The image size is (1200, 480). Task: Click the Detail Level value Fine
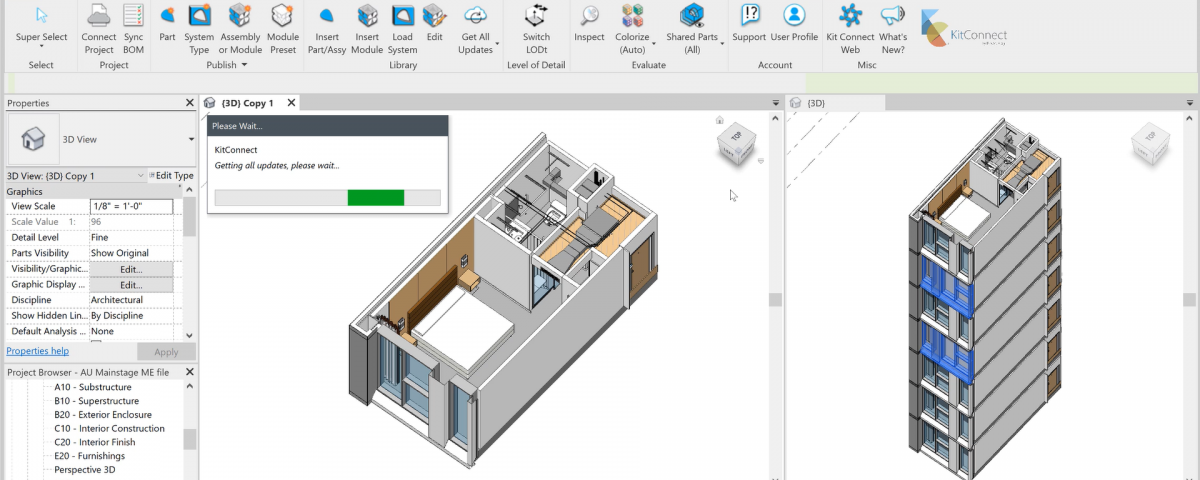pos(131,238)
